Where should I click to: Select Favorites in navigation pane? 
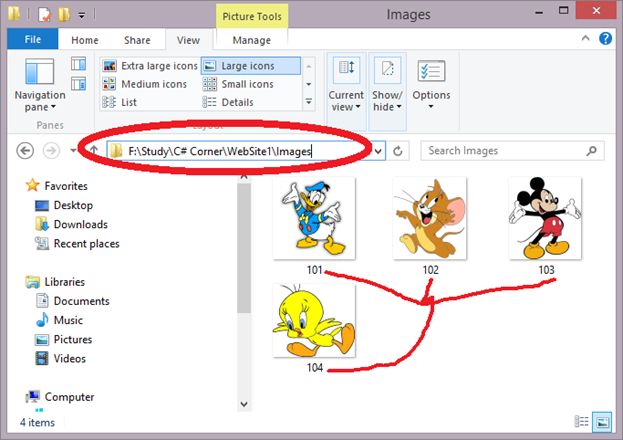click(x=56, y=186)
